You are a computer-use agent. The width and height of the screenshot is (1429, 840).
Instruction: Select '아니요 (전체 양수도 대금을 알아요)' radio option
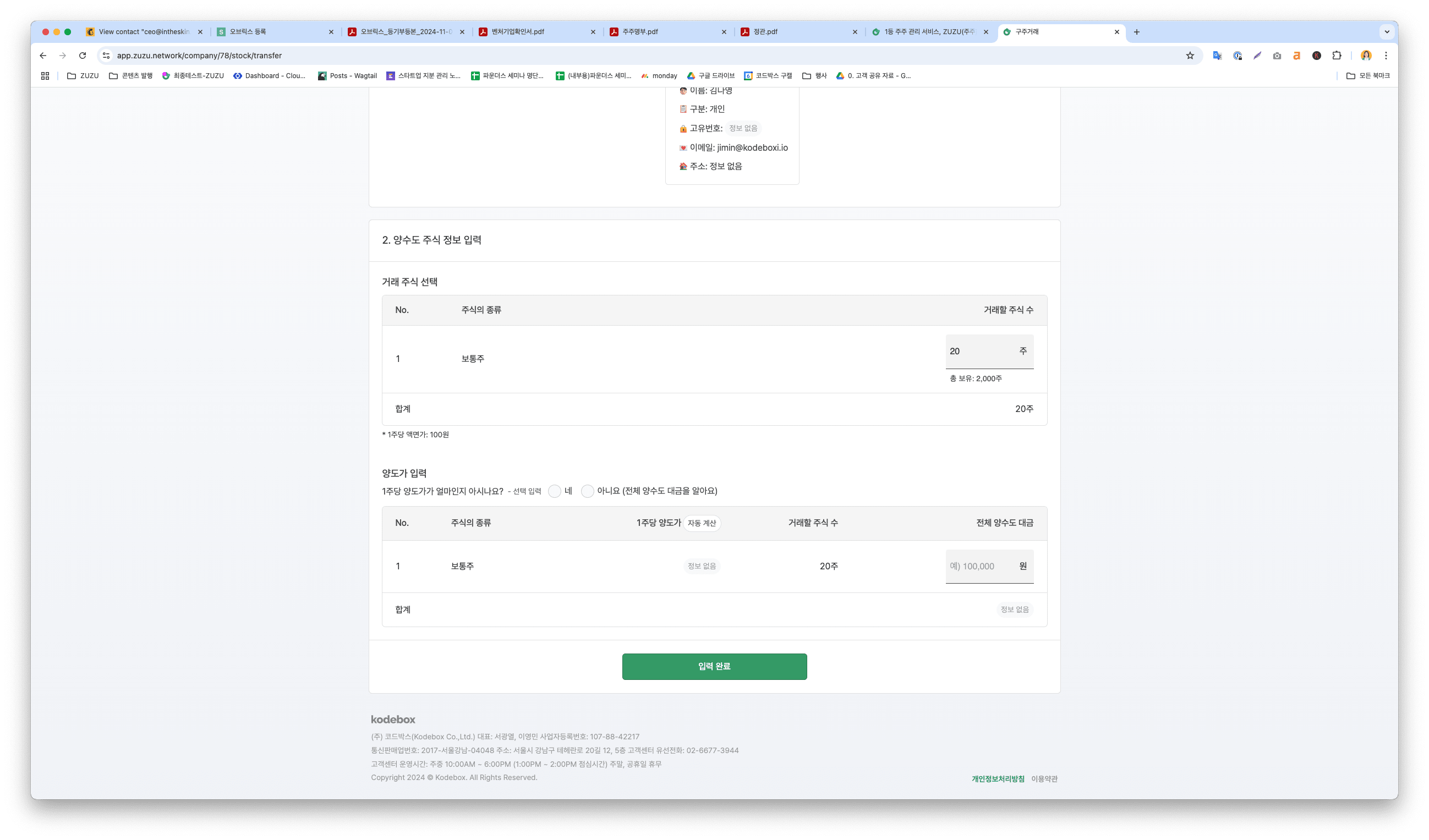[x=588, y=491]
